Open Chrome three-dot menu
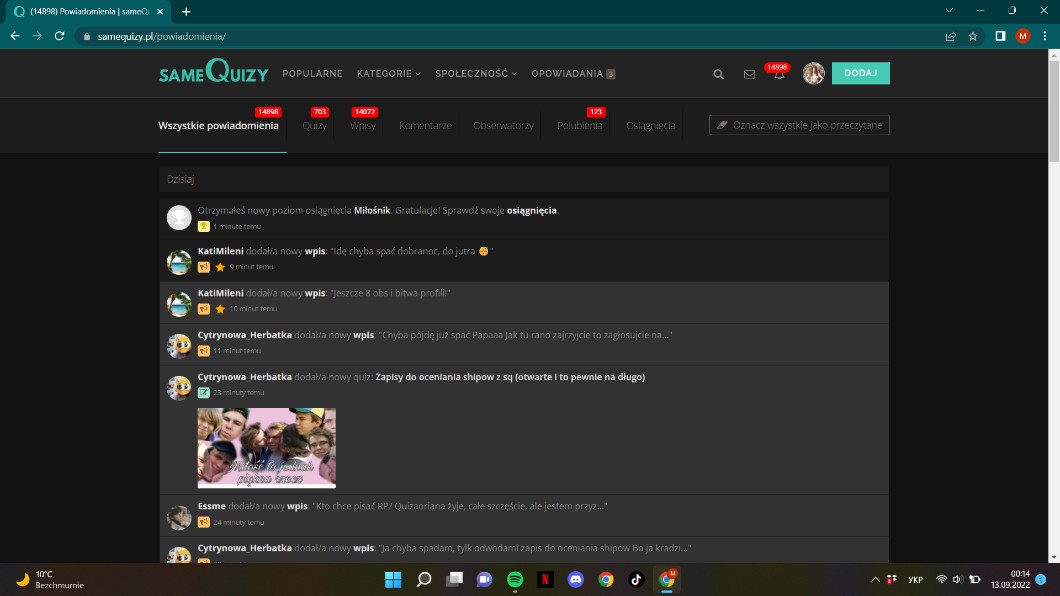 click(x=1044, y=35)
